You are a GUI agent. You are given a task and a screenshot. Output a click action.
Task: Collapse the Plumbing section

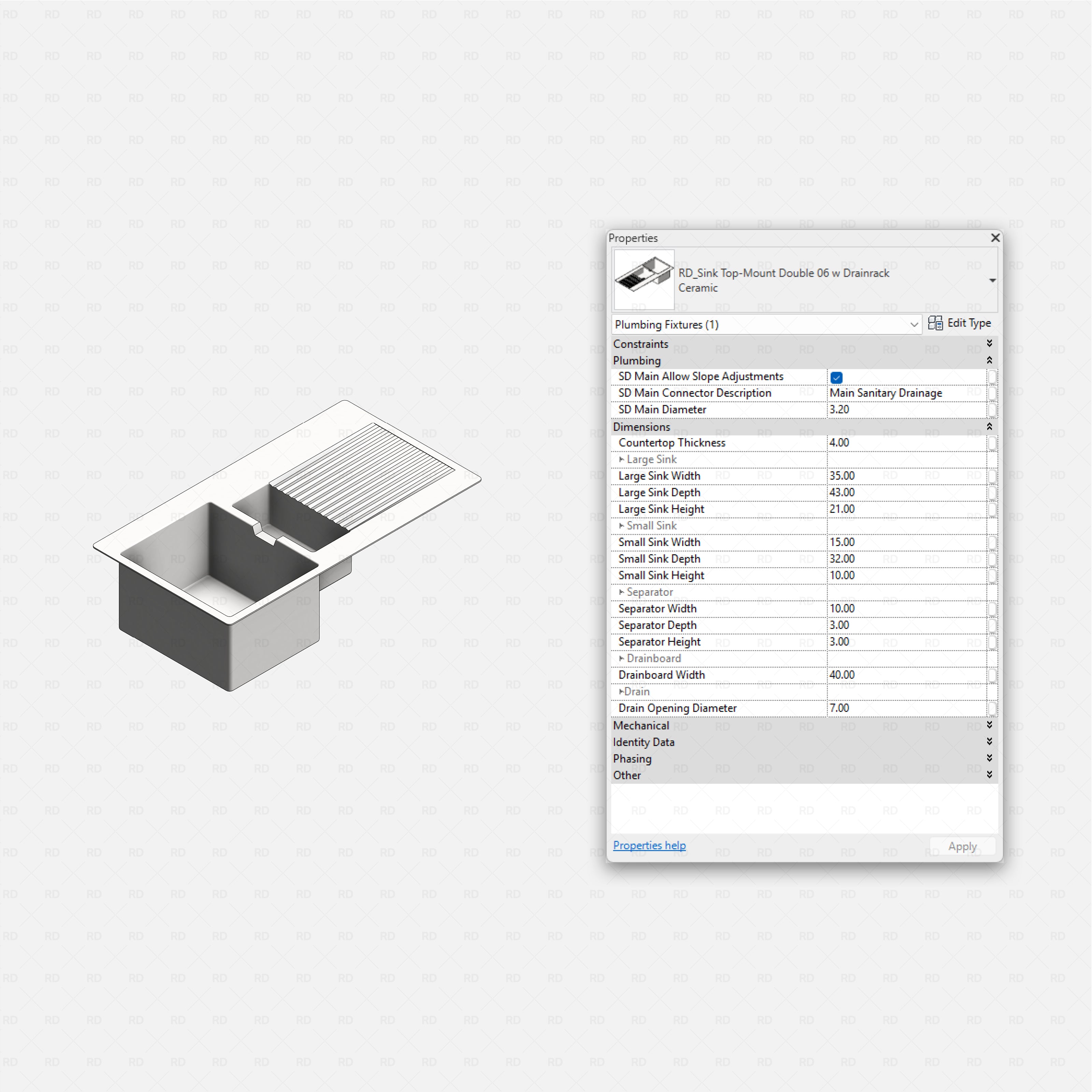click(x=990, y=360)
